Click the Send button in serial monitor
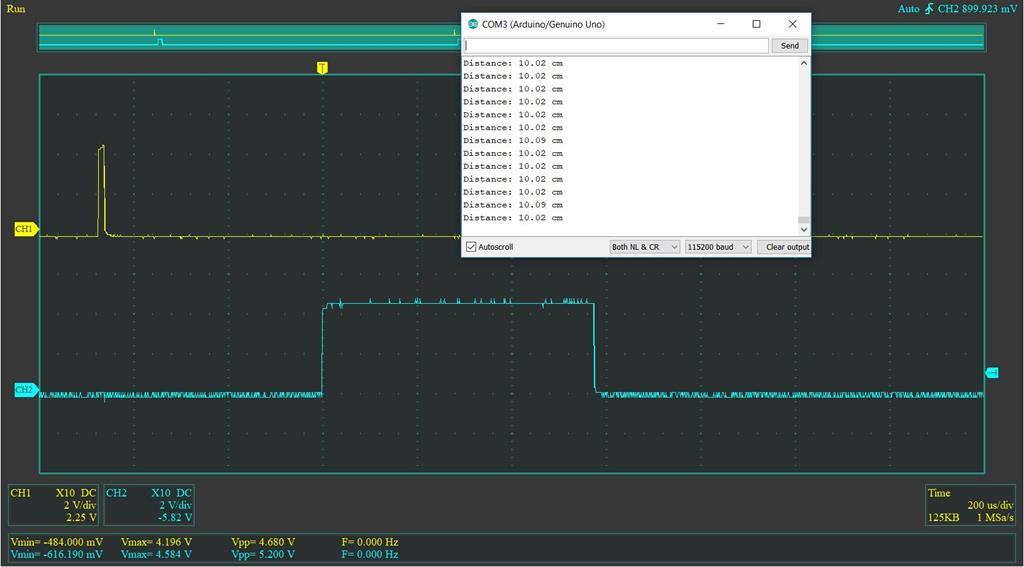The width and height of the screenshot is (1024, 567). coord(790,46)
